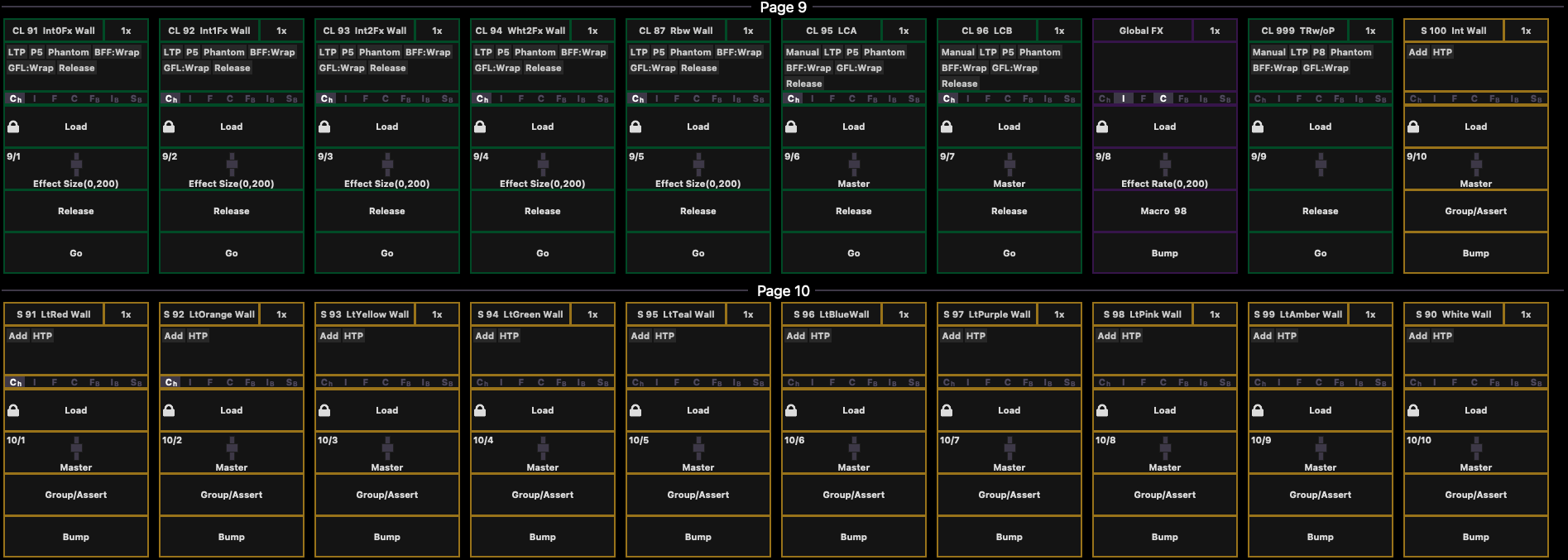Select the S 96 LtBlueWall header

pos(831,314)
